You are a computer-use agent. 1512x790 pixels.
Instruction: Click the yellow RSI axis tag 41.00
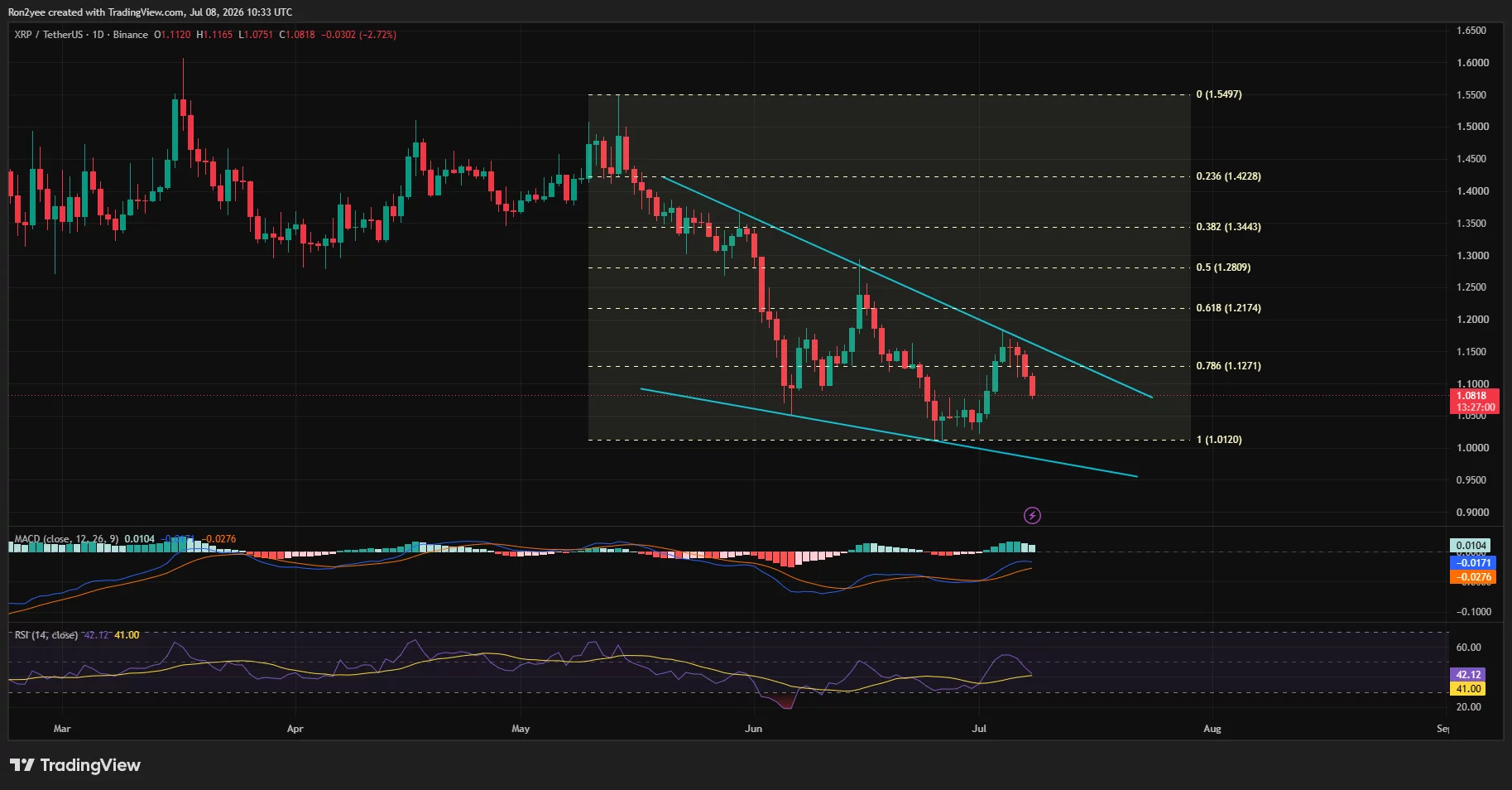pos(1467,689)
